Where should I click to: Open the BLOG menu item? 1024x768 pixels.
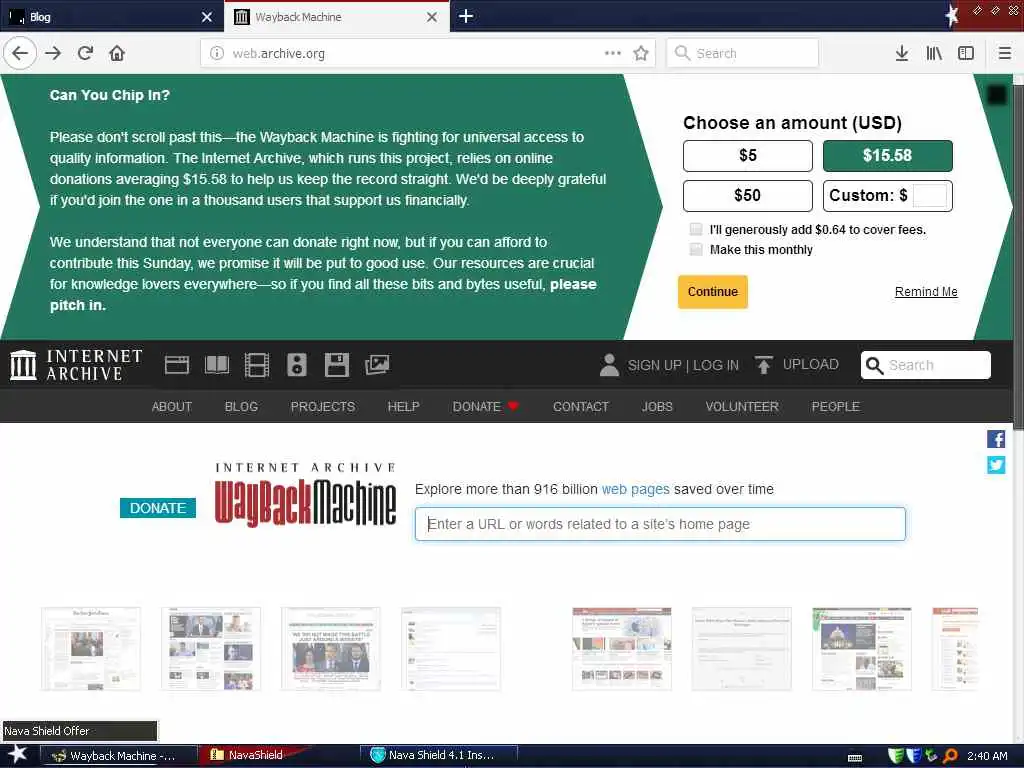tap(241, 406)
